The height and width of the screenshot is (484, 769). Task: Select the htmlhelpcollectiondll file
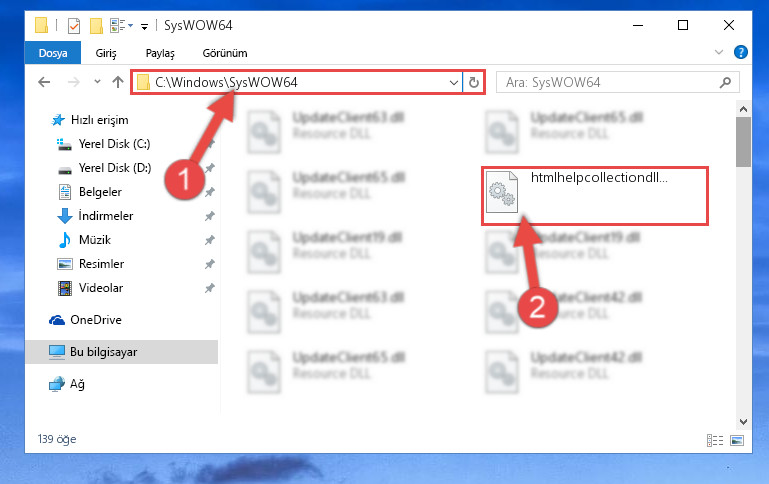tap(595, 196)
